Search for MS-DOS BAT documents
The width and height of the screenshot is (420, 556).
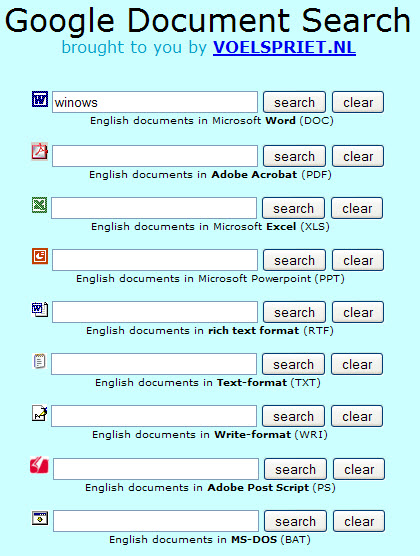tap(295, 521)
